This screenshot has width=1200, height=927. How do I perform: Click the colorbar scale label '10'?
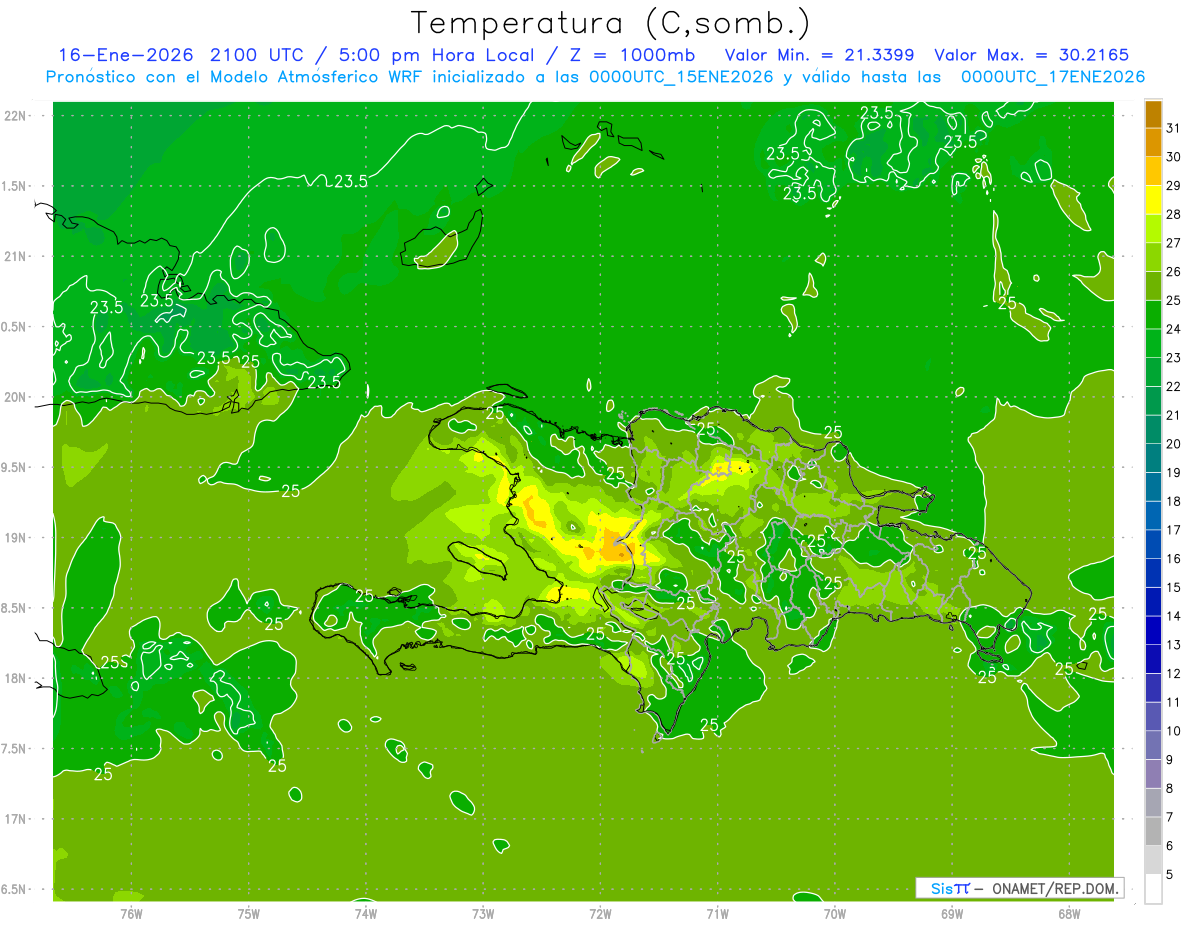(1173, 731)
